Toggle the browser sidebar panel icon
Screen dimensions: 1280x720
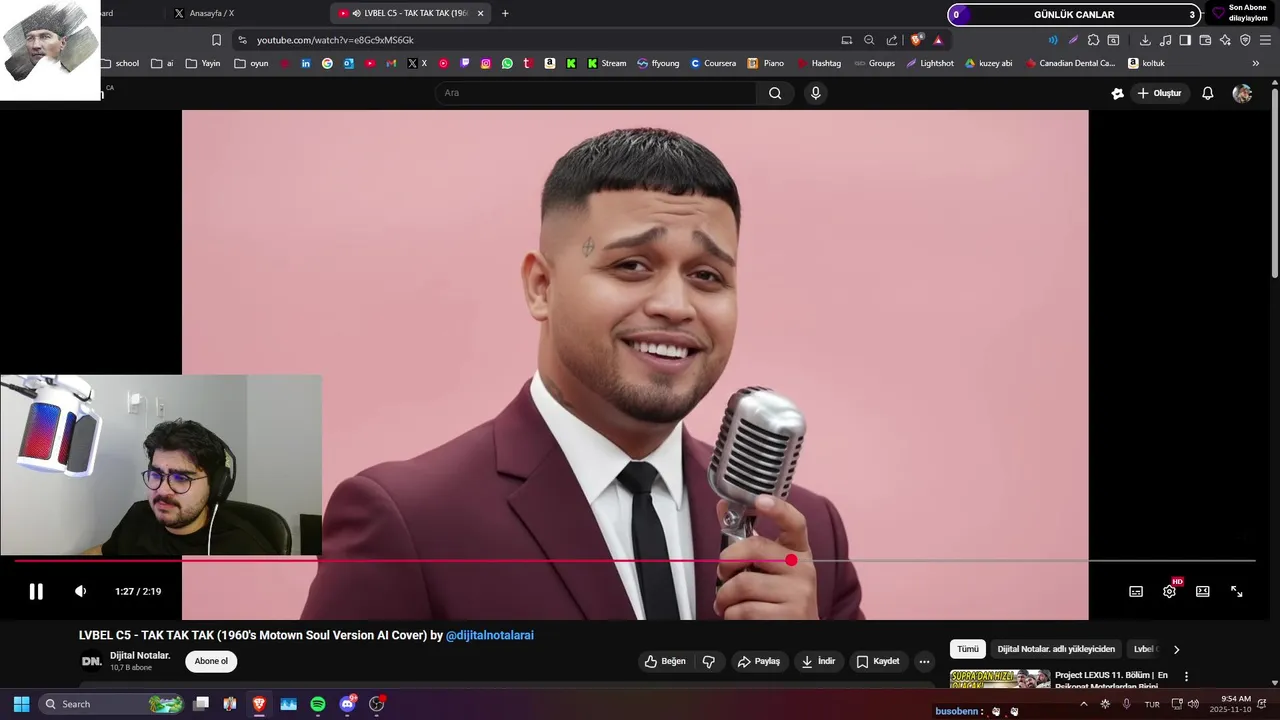point(1185,40)
